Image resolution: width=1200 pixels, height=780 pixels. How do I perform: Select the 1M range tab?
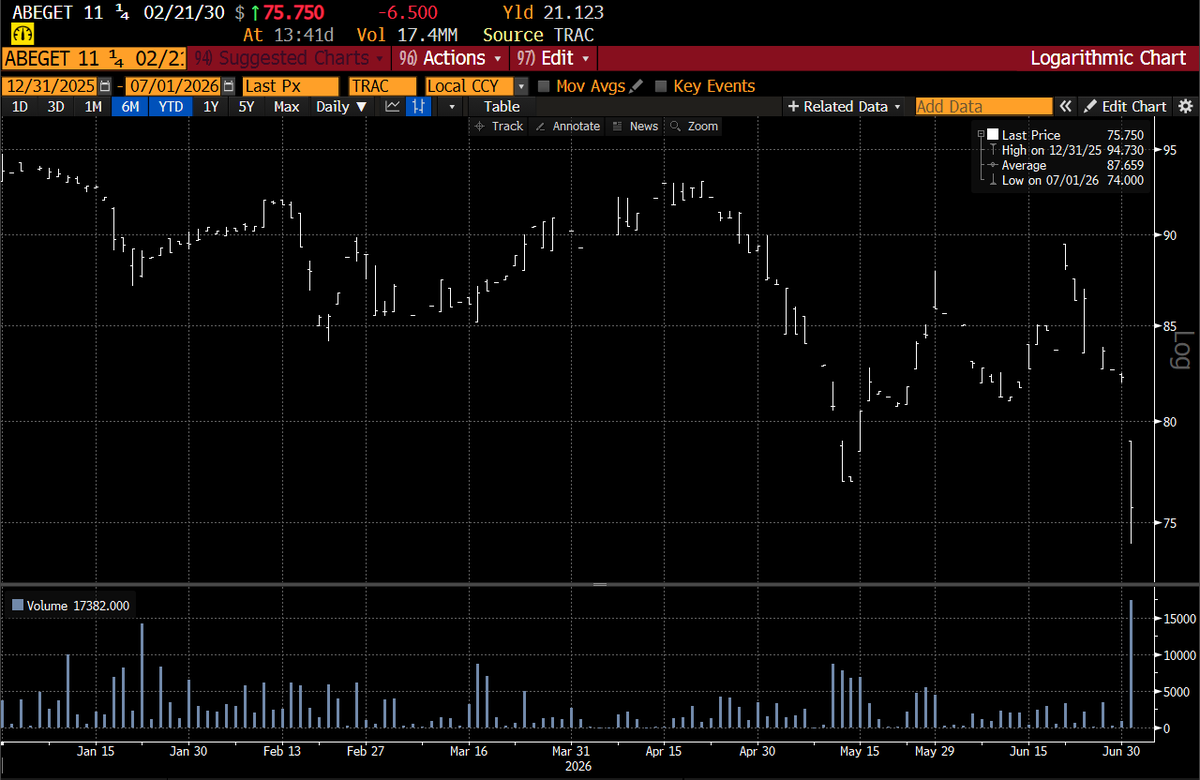coord(93,106)
